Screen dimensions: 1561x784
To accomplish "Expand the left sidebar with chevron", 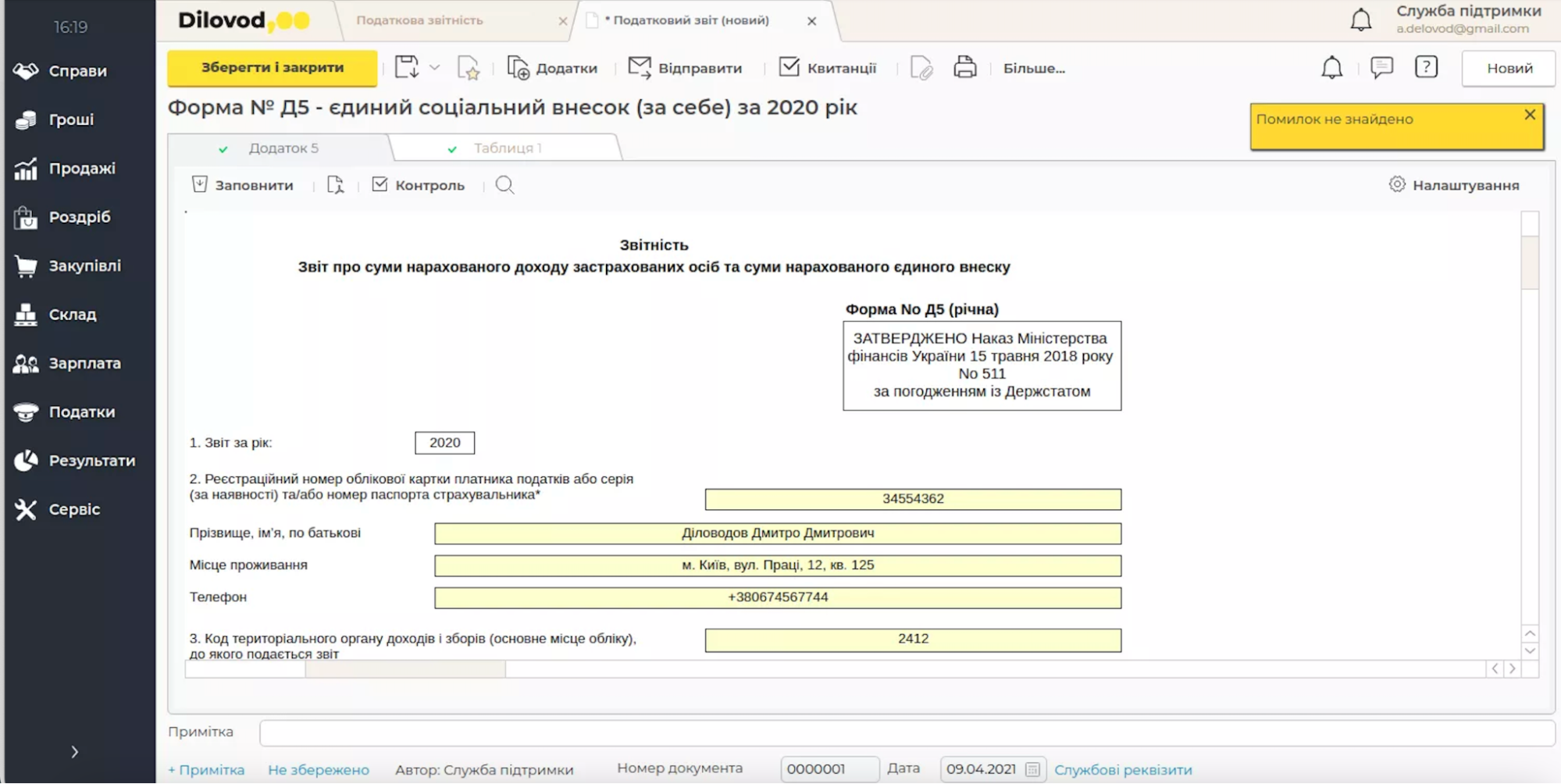I will click(x=75, y=752).
